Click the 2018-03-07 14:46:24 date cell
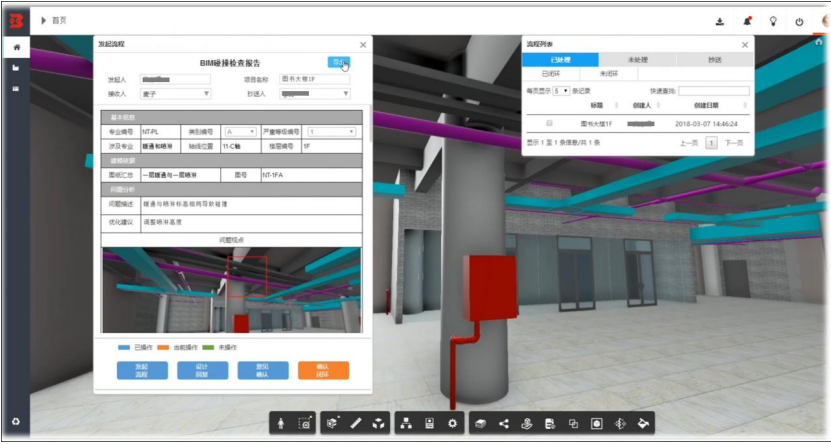 pos(706,123)
